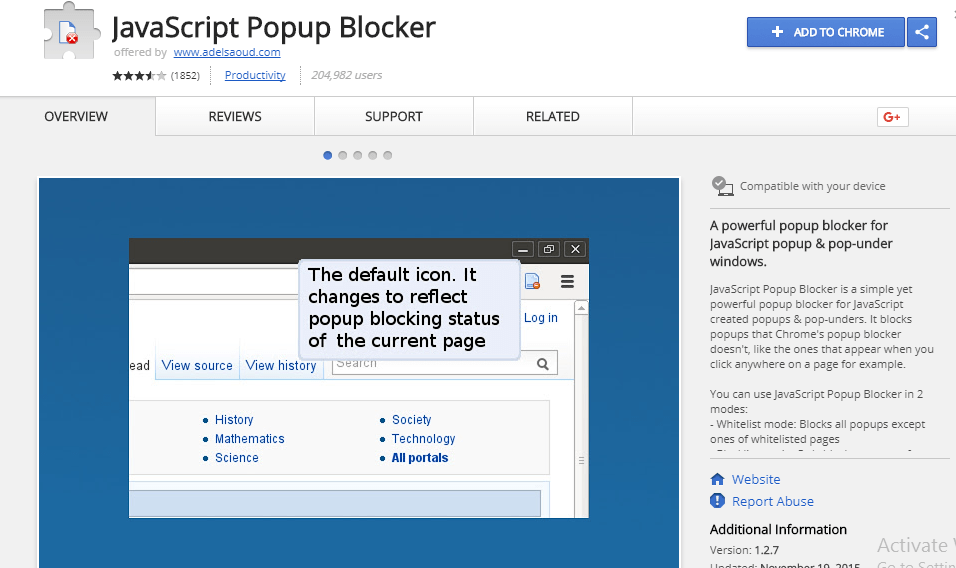Open the Productivity category link
956x568 pixels.
(255, 75)
